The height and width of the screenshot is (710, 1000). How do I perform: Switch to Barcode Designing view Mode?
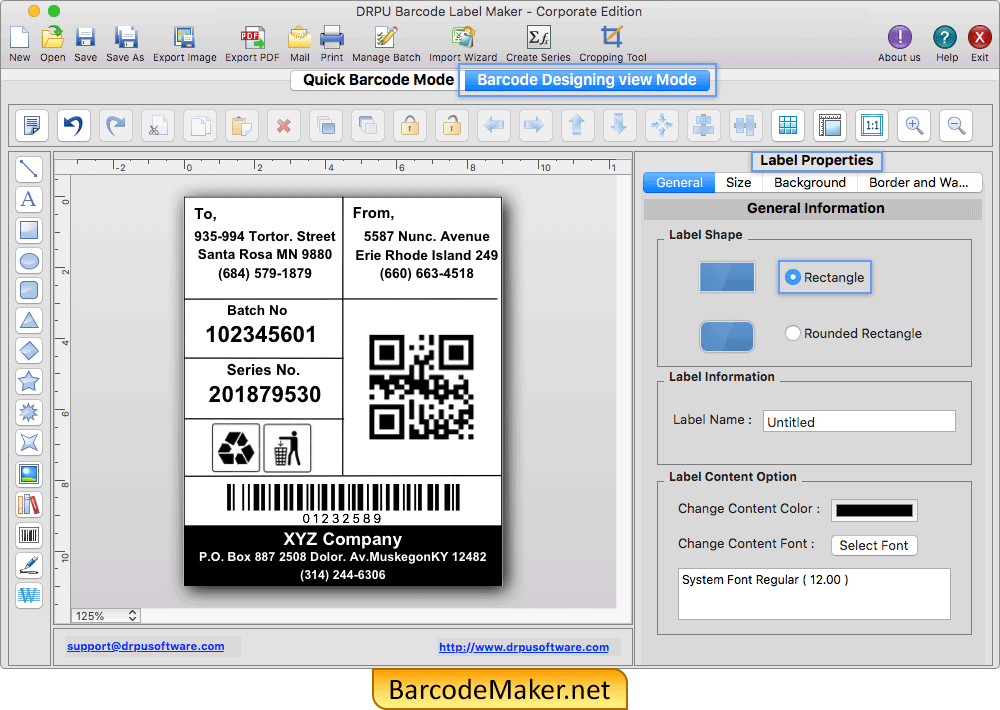587,80
